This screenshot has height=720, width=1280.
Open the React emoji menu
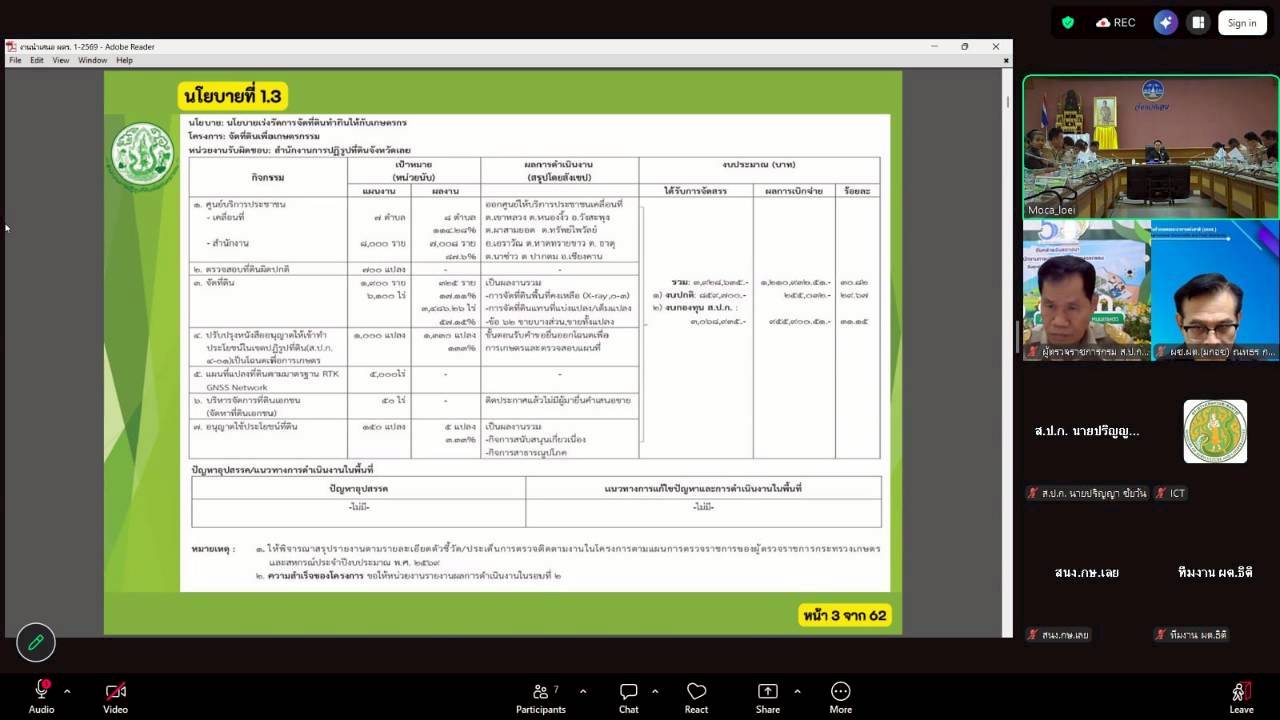coord(696,698)
